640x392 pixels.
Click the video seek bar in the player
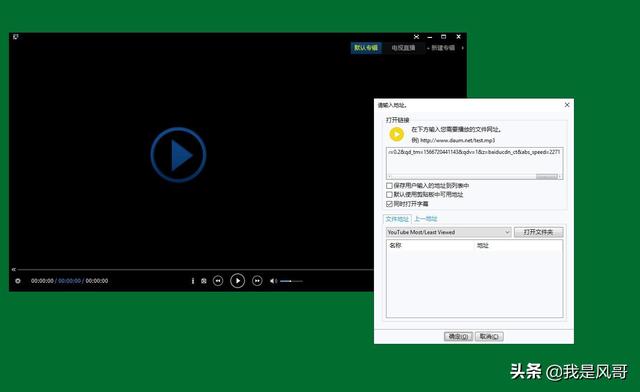[195, 270]
